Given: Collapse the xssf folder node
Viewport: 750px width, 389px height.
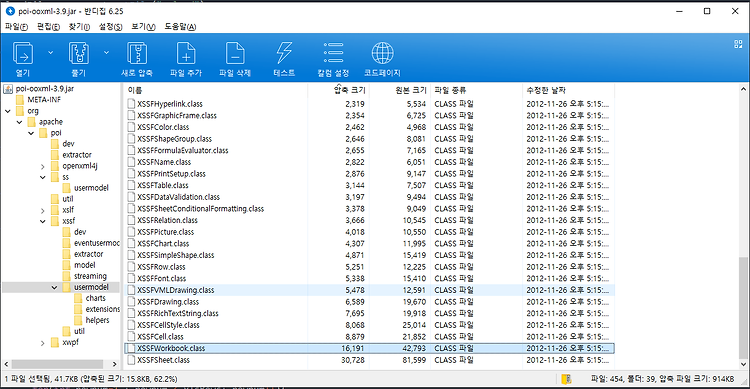Looking at the screenshot, I should 43,222.
